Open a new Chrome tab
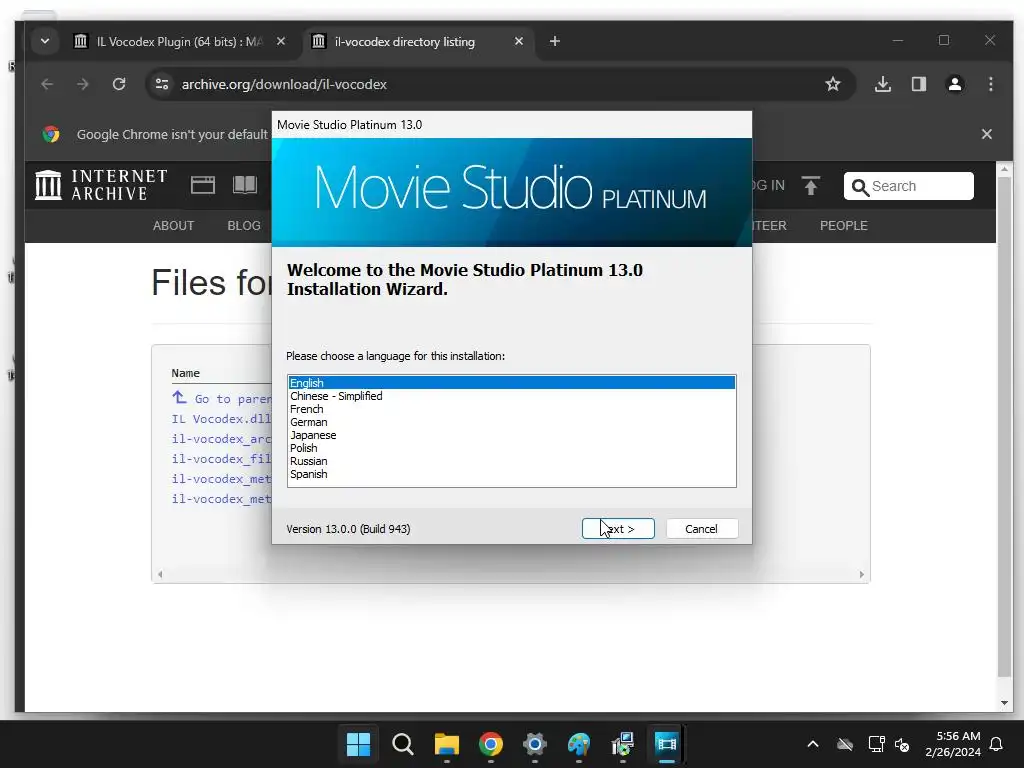The width and height of the screenshot is (1024, 768). pyautogui.click(x=554, y=41)
